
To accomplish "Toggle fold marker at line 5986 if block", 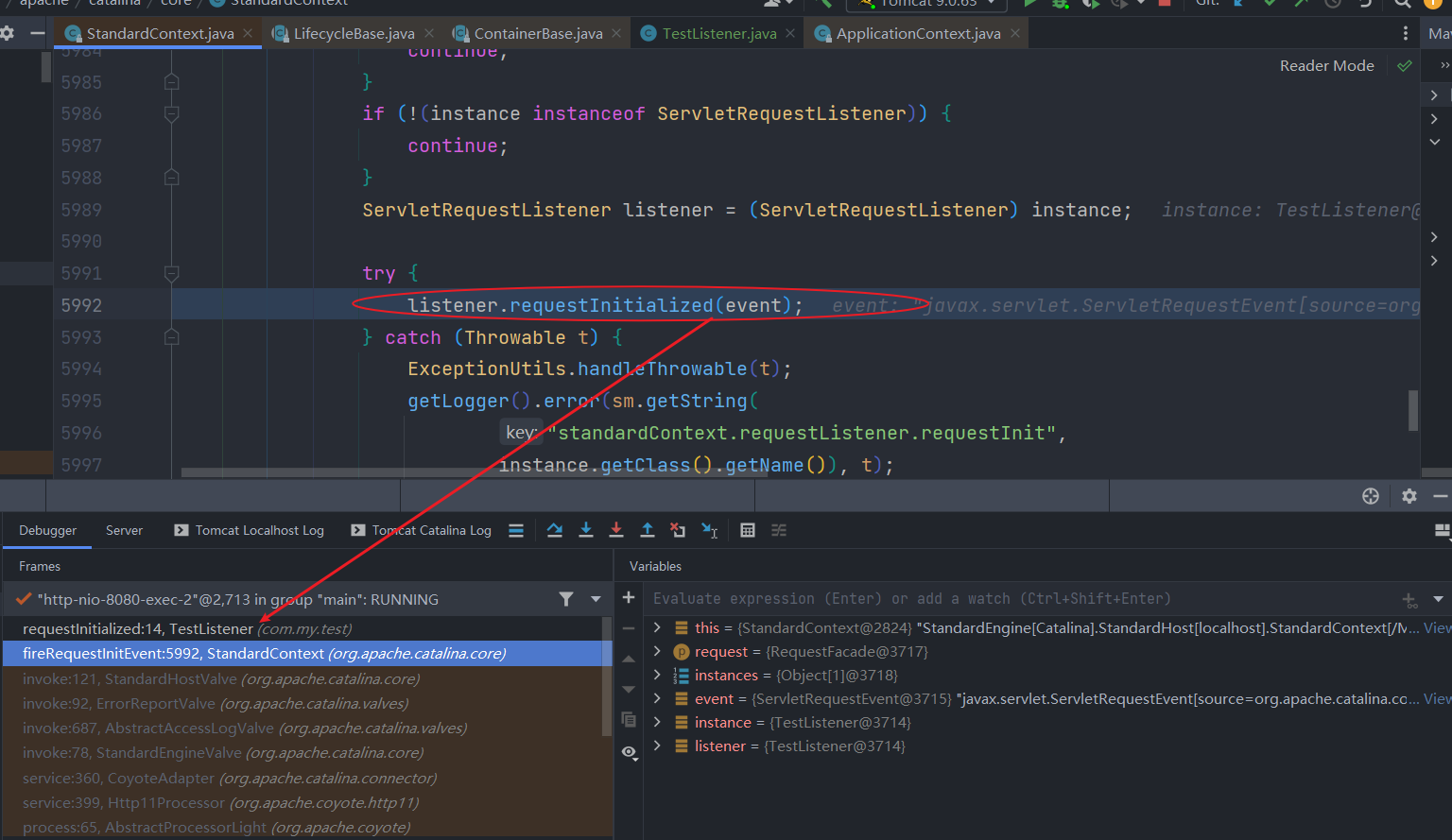I will click(171, 113).
